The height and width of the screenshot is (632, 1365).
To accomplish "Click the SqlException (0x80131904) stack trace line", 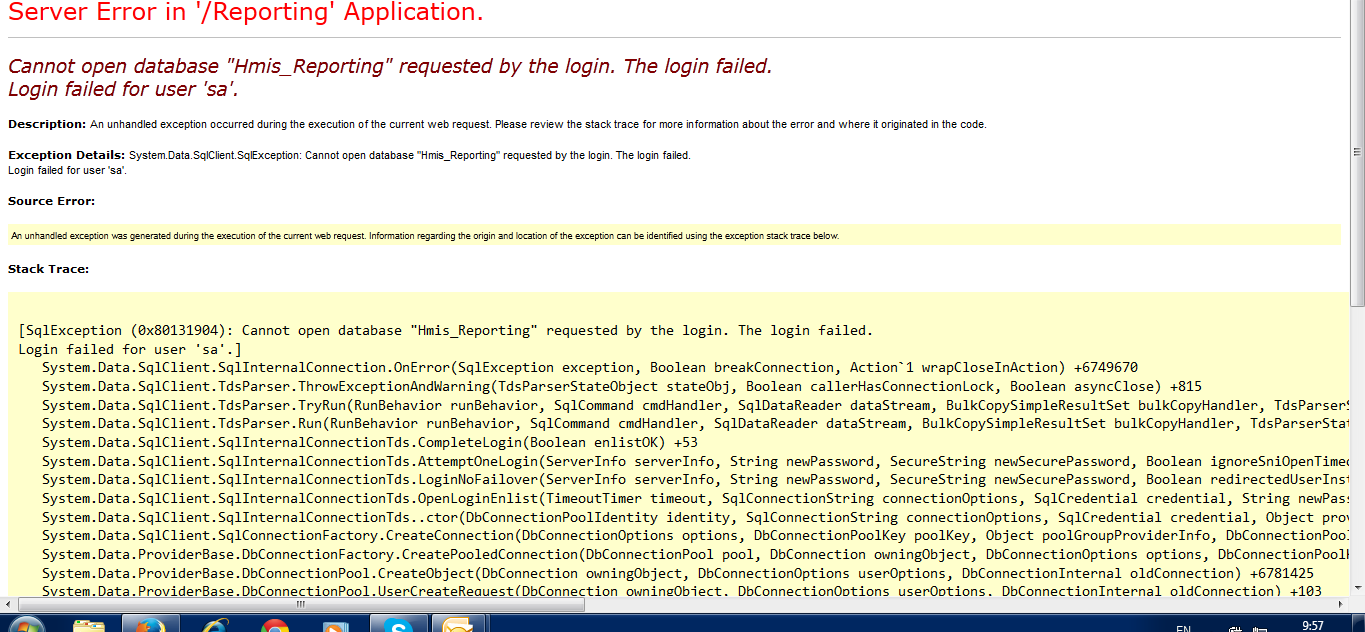I will [445, 330].
